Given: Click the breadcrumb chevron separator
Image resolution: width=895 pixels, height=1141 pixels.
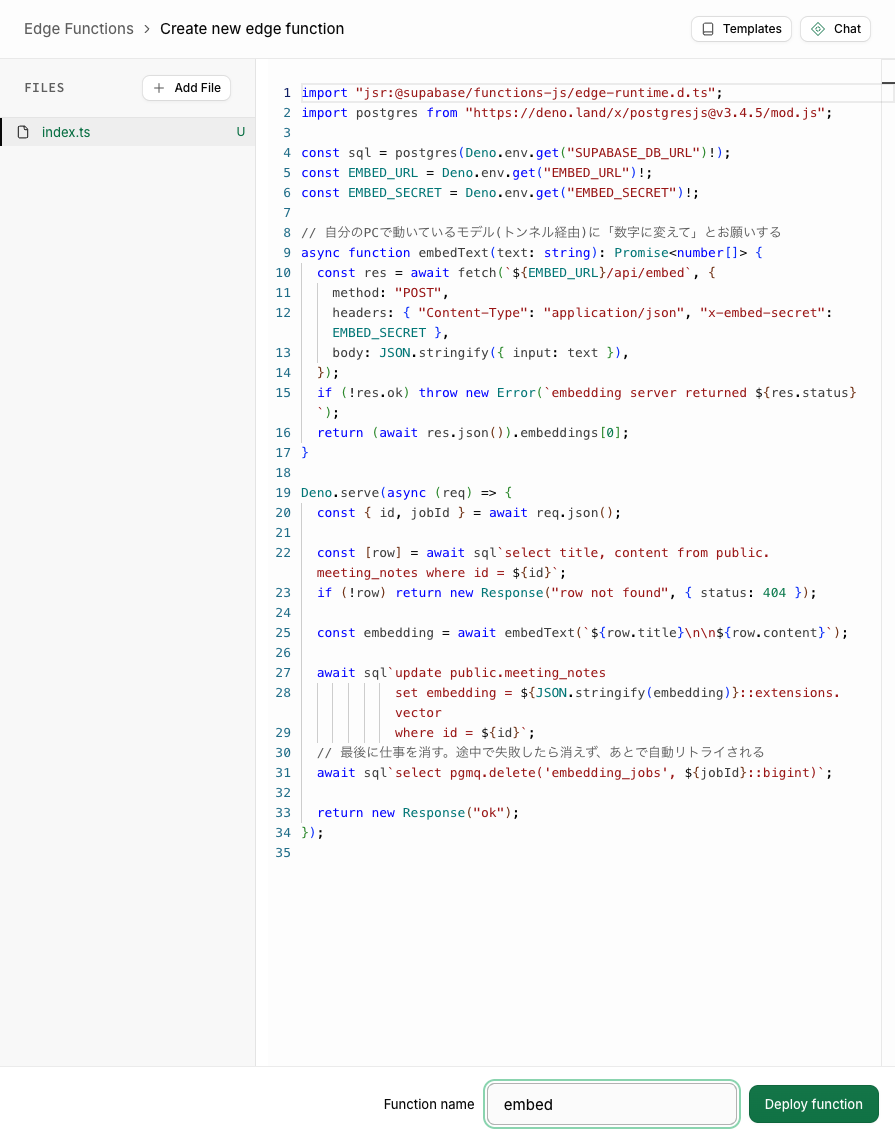Looking at the screenshot, I should pyautogui.click(x=147, y=29).
